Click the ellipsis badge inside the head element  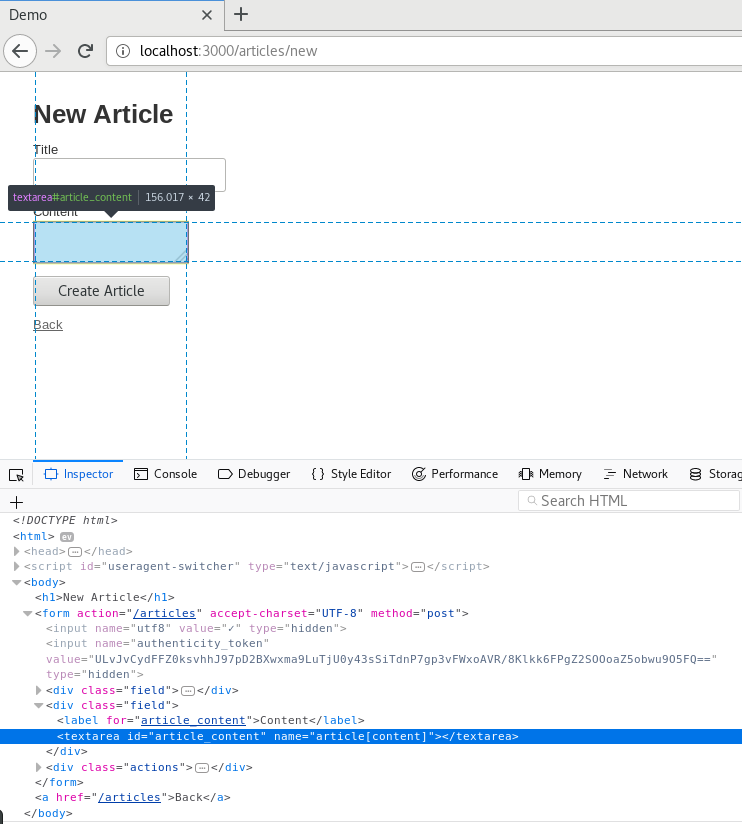pyautogui.click(x=75, y=552)
